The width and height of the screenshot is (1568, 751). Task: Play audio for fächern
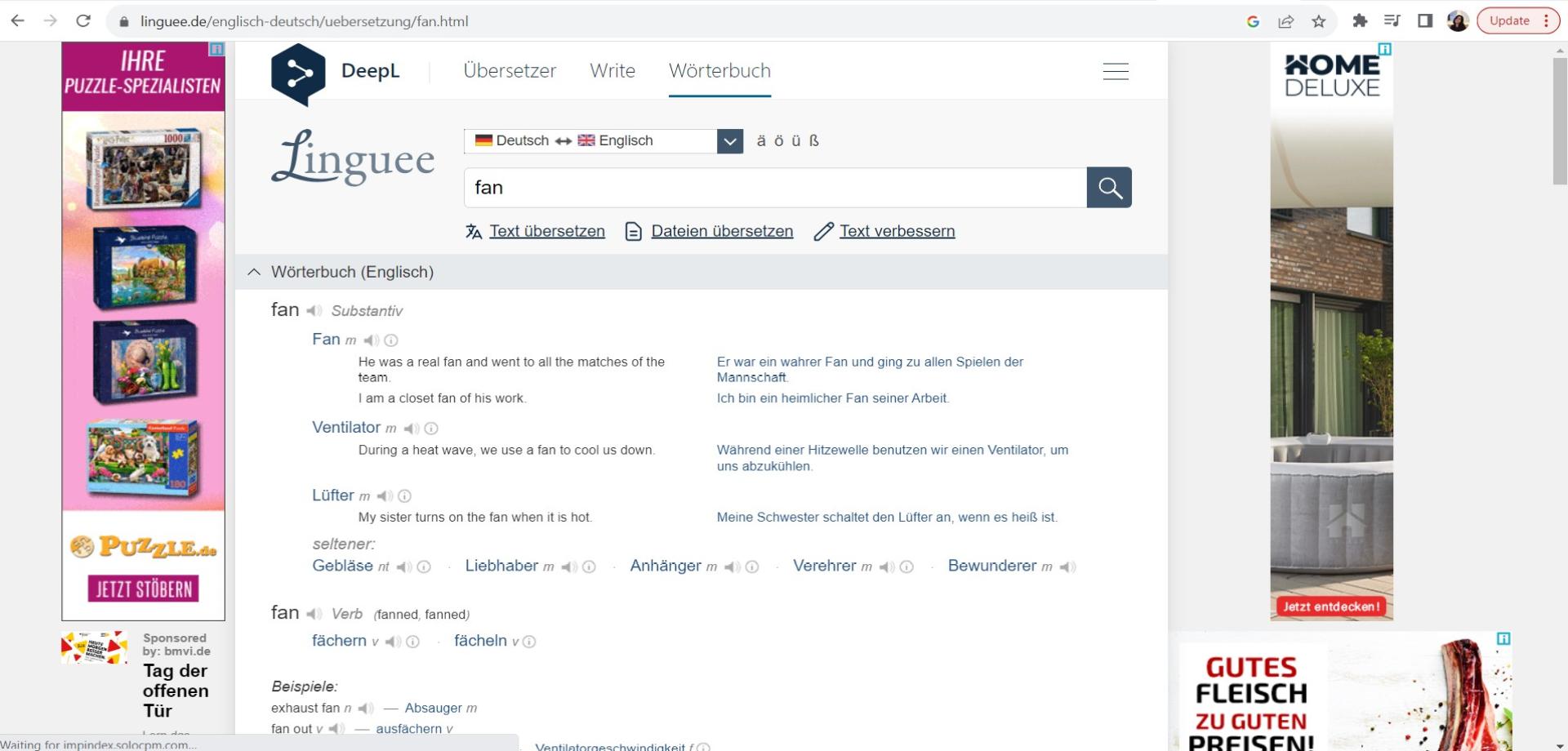393,642
